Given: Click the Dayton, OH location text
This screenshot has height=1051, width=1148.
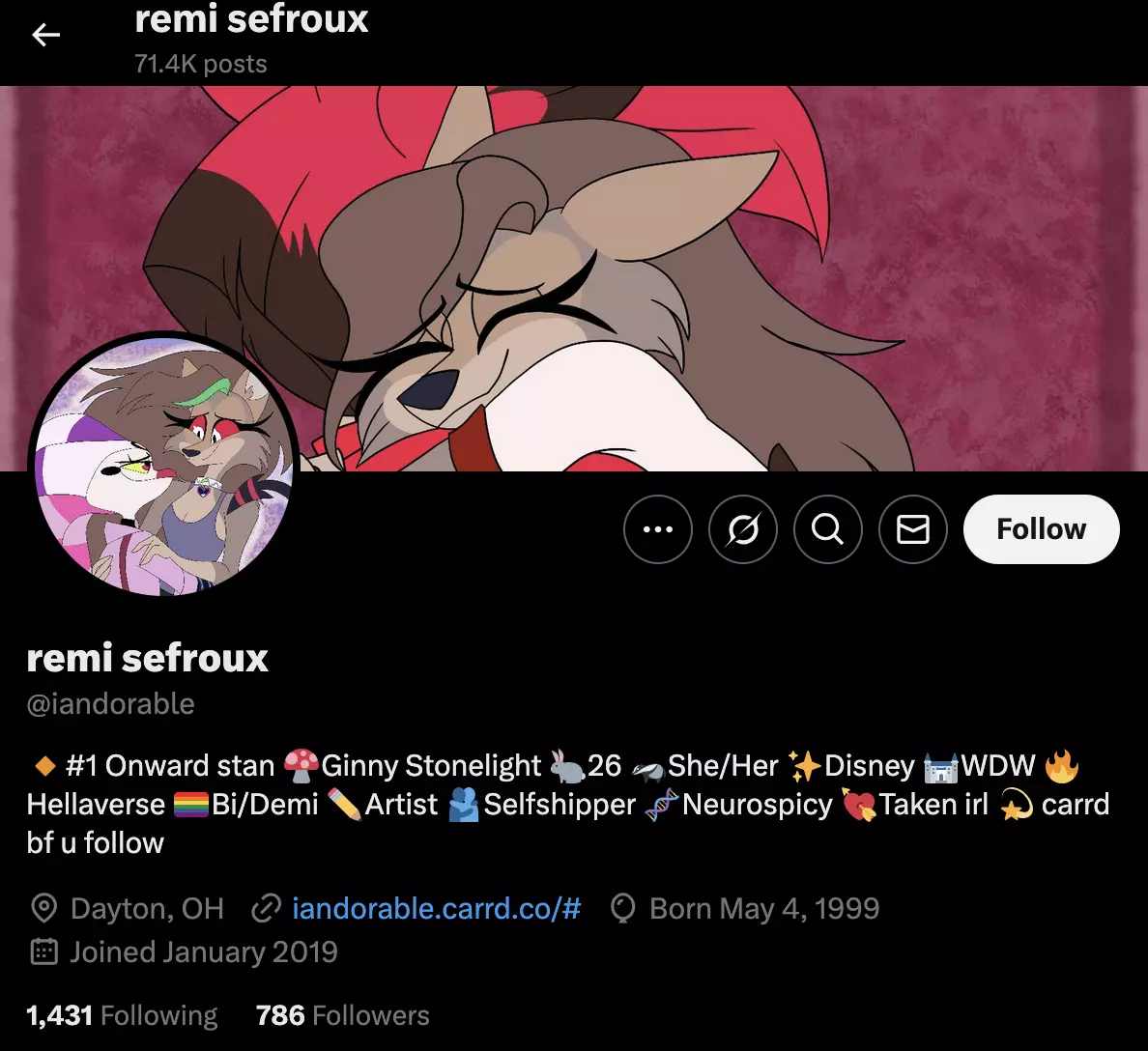Looking at the screenshot, I should pyautogui.click(x=147, y=908).
